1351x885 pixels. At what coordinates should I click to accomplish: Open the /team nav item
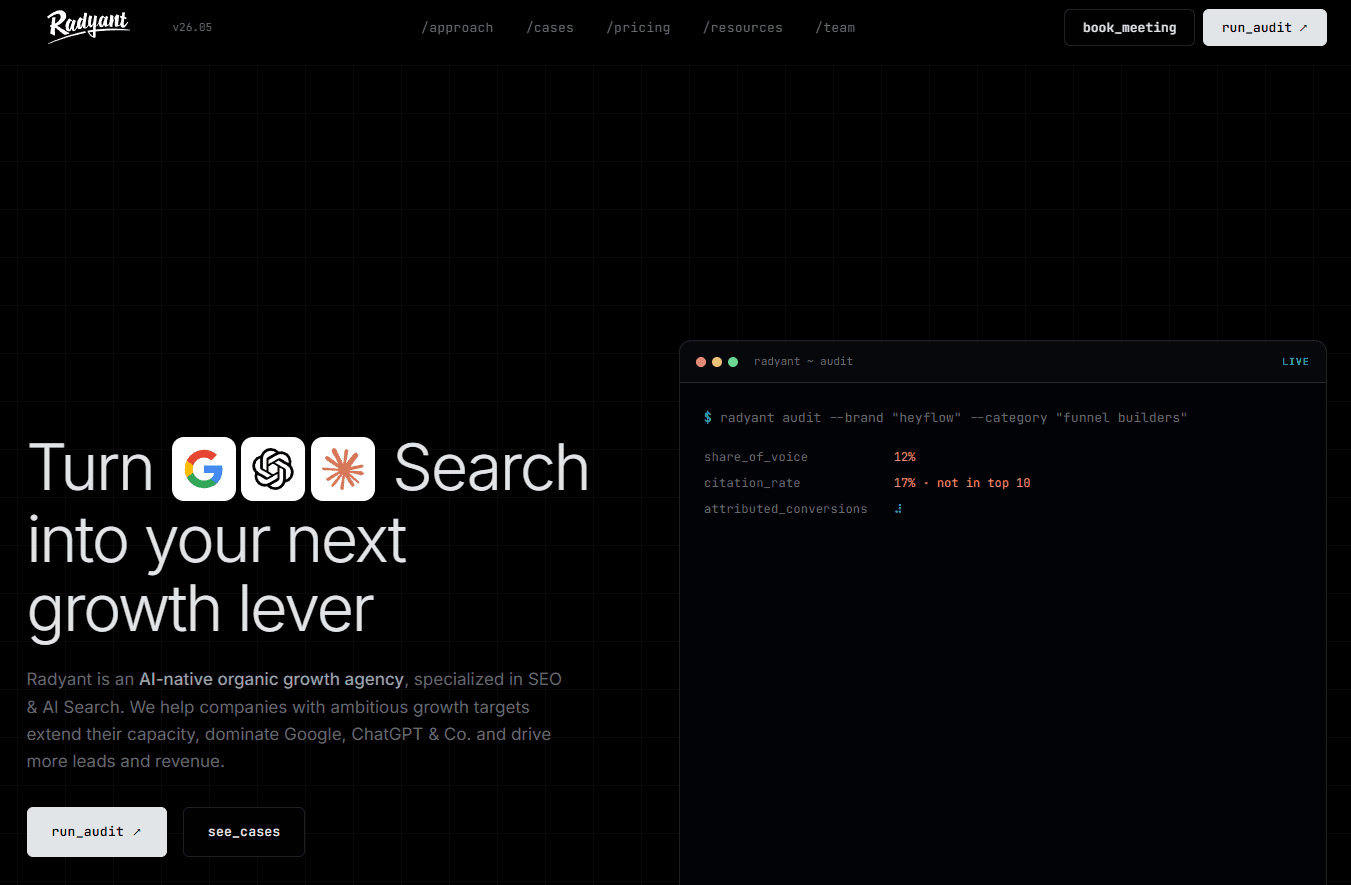click(835, 28)
